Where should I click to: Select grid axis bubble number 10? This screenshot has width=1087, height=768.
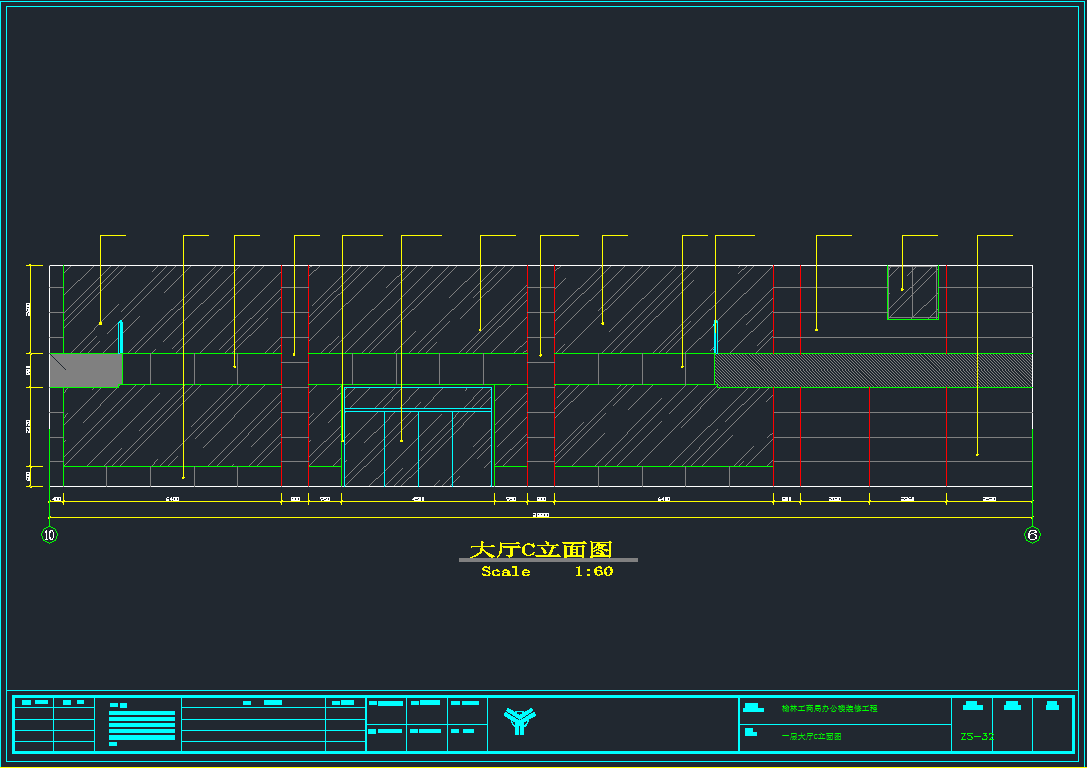point(49,535)
